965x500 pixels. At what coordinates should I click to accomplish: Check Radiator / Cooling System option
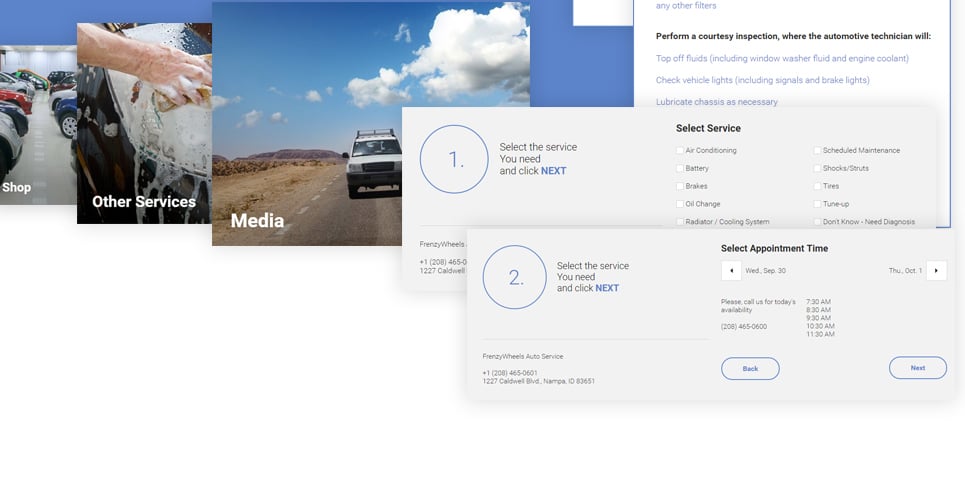[x=680, y=222]
